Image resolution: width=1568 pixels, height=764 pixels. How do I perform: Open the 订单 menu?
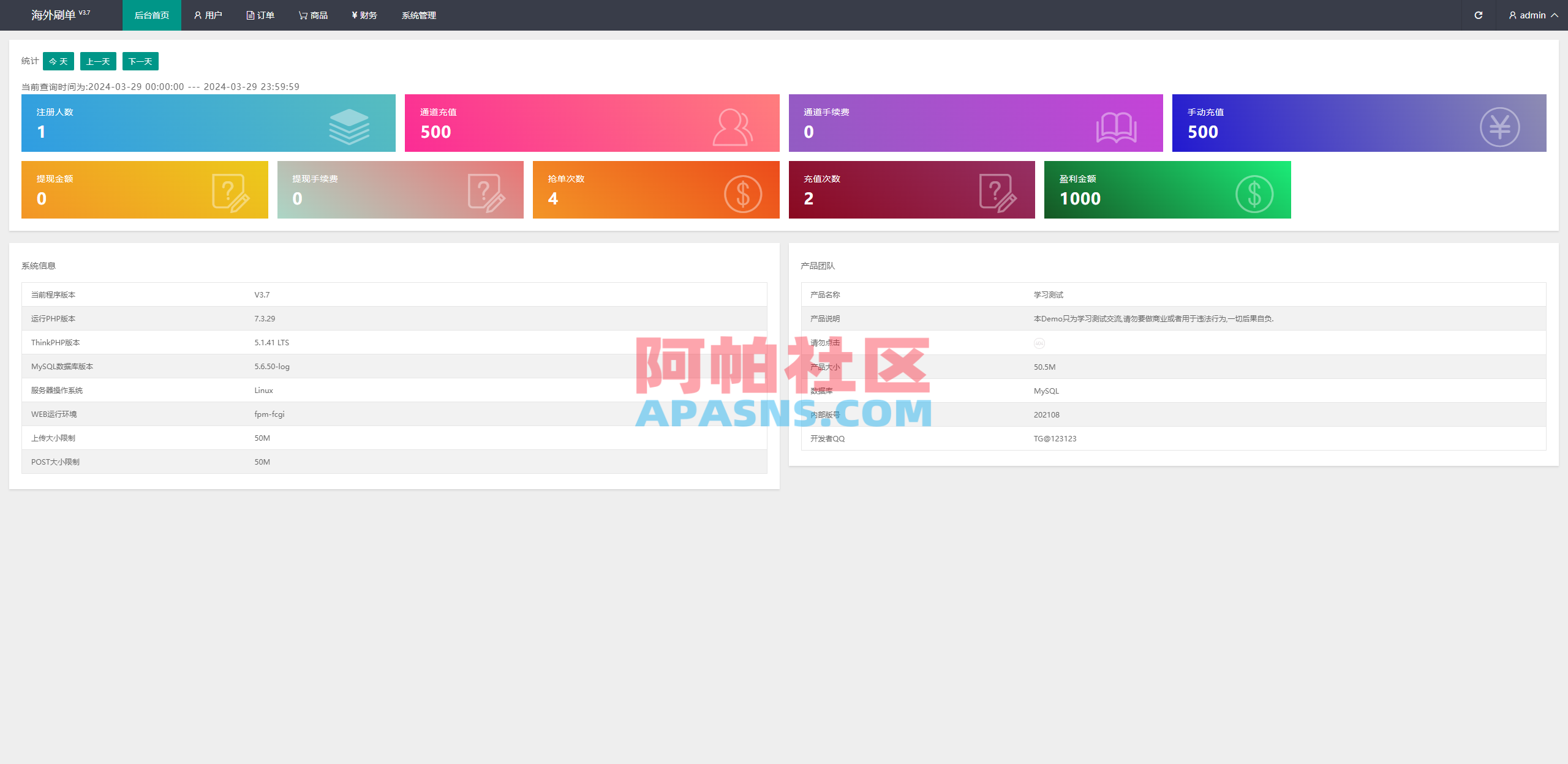[260, 15]
